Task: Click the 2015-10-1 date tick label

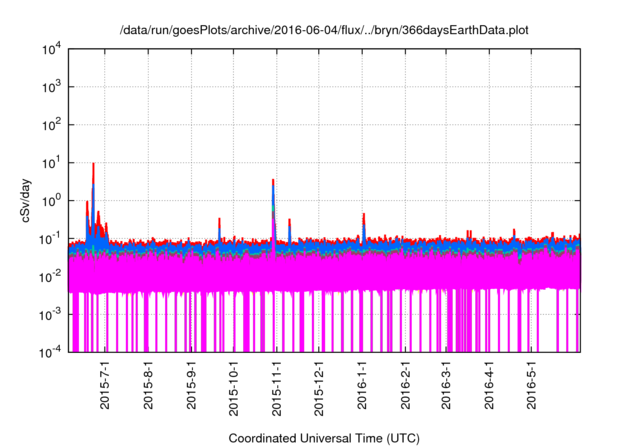Action: pyautogui.click(x=233, y=389)
